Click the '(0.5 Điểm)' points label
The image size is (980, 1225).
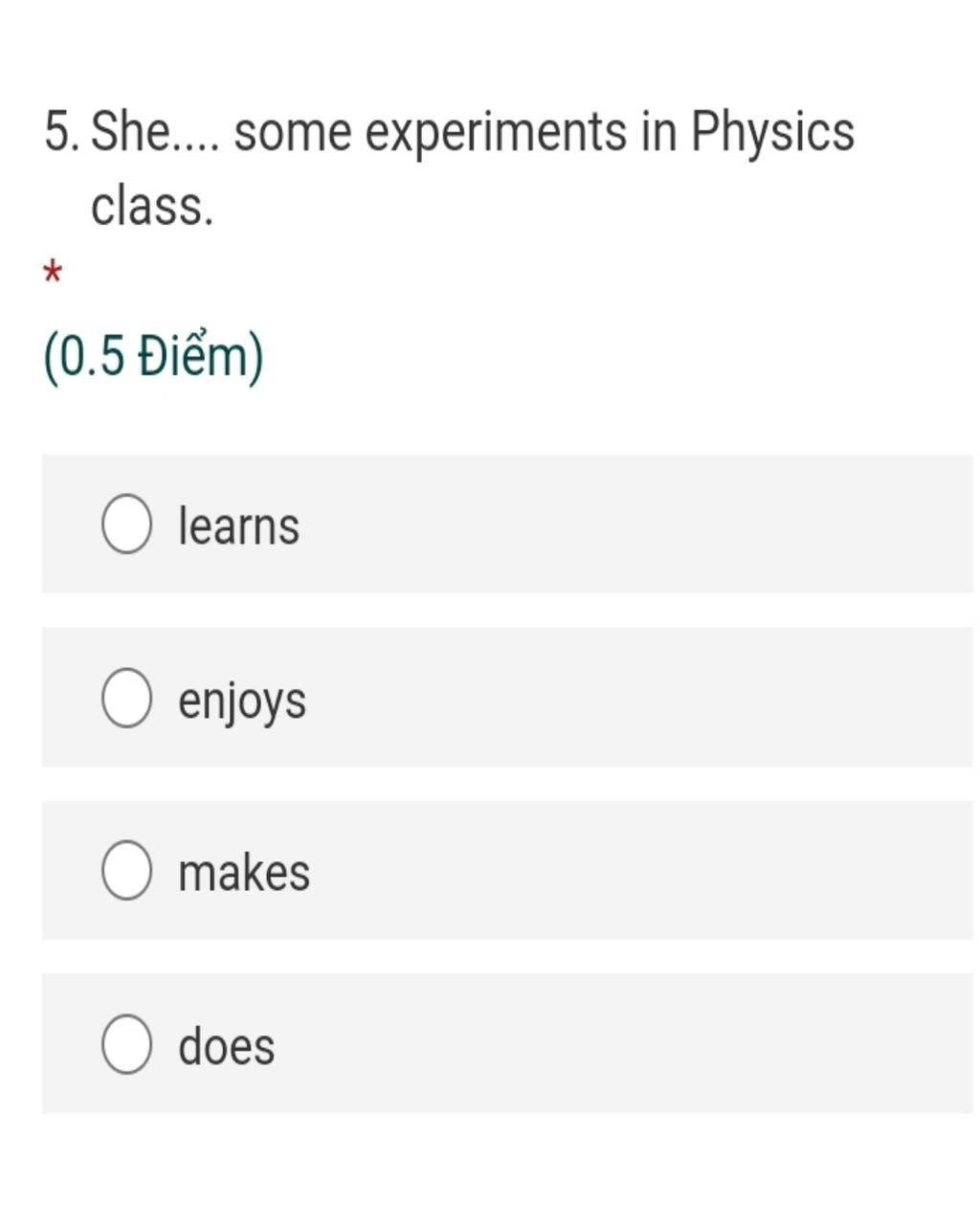point(154,357)
